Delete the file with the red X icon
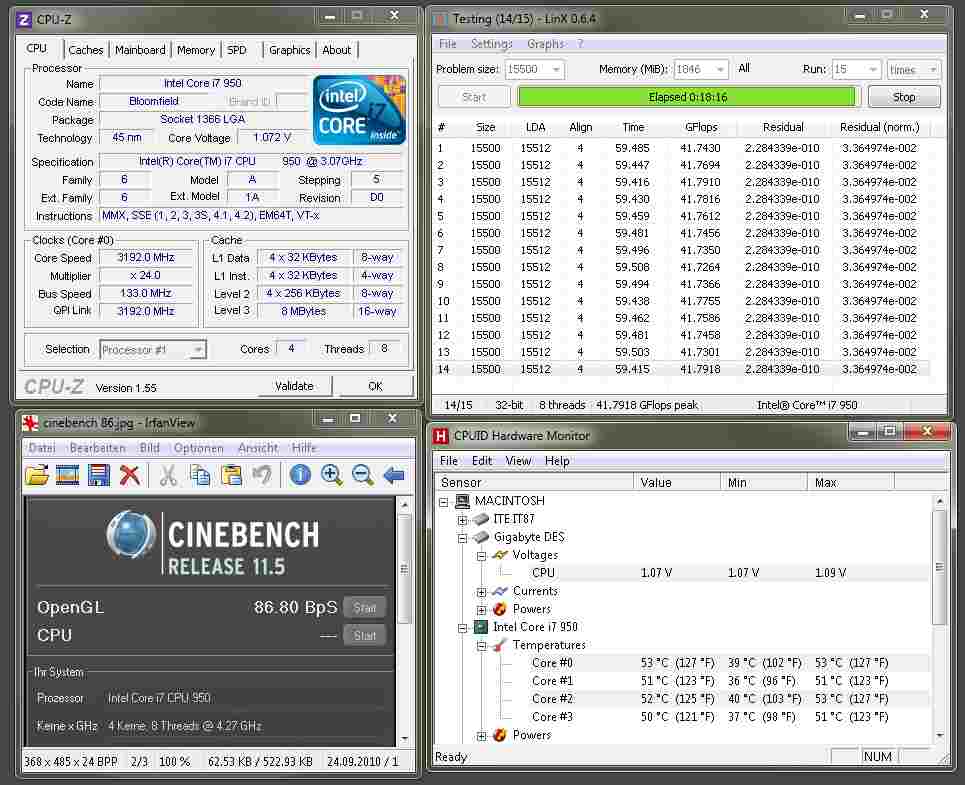This screenshot has height=785, width=965. click(x=130, y=475)
